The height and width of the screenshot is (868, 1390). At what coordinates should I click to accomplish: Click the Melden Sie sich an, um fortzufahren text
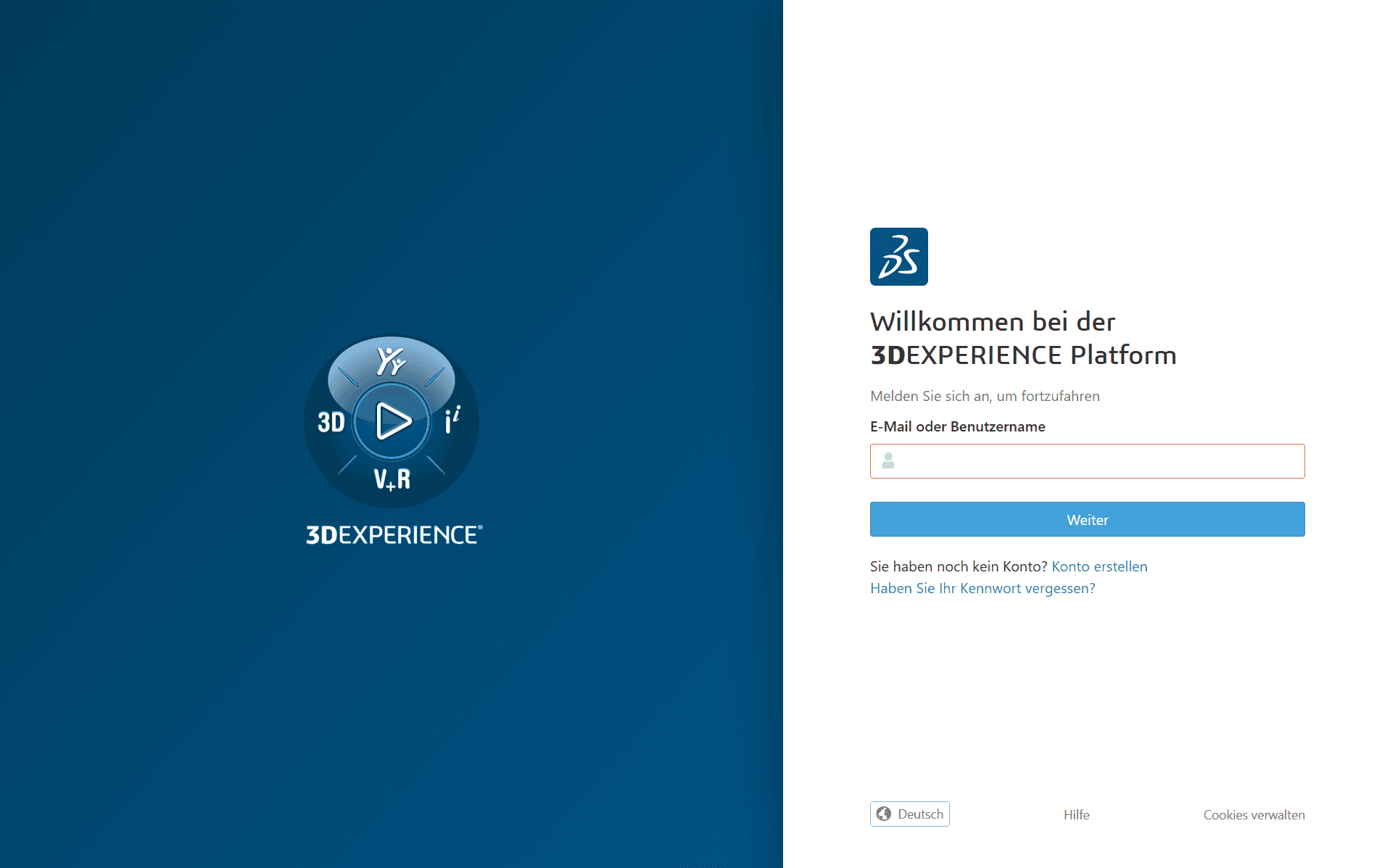985,396
